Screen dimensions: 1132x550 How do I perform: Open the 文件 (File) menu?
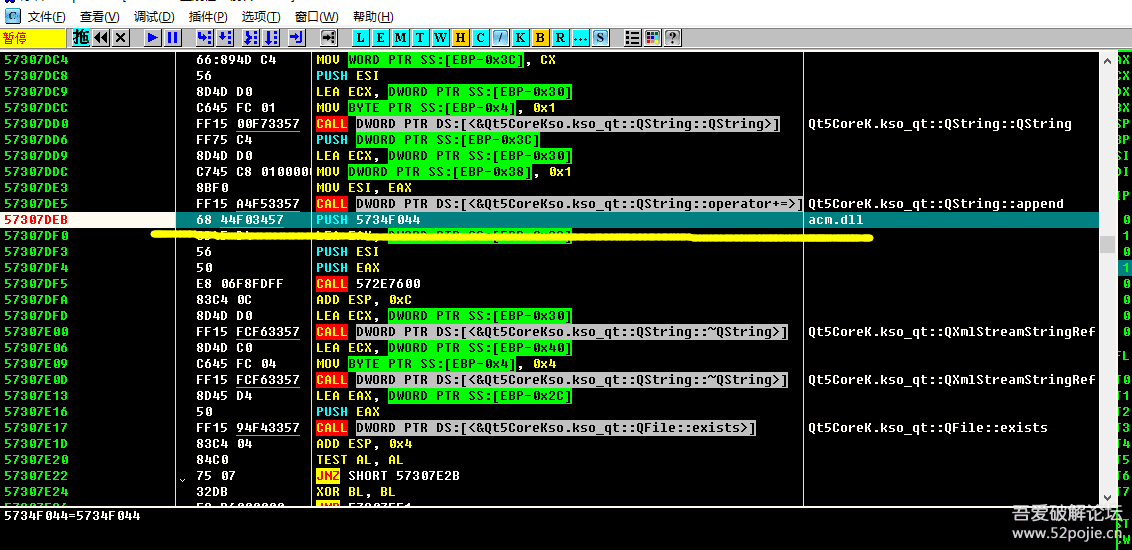pyautogui.click(x=47, y=17)
